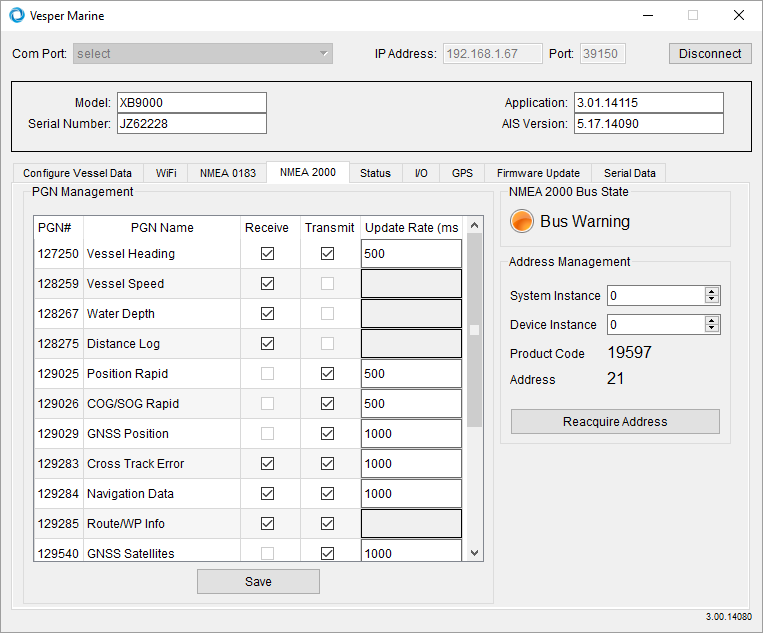Edit Navigation Data update rate field
The image size is (763, 633).
pyautogui.click(x=411, y=494)
